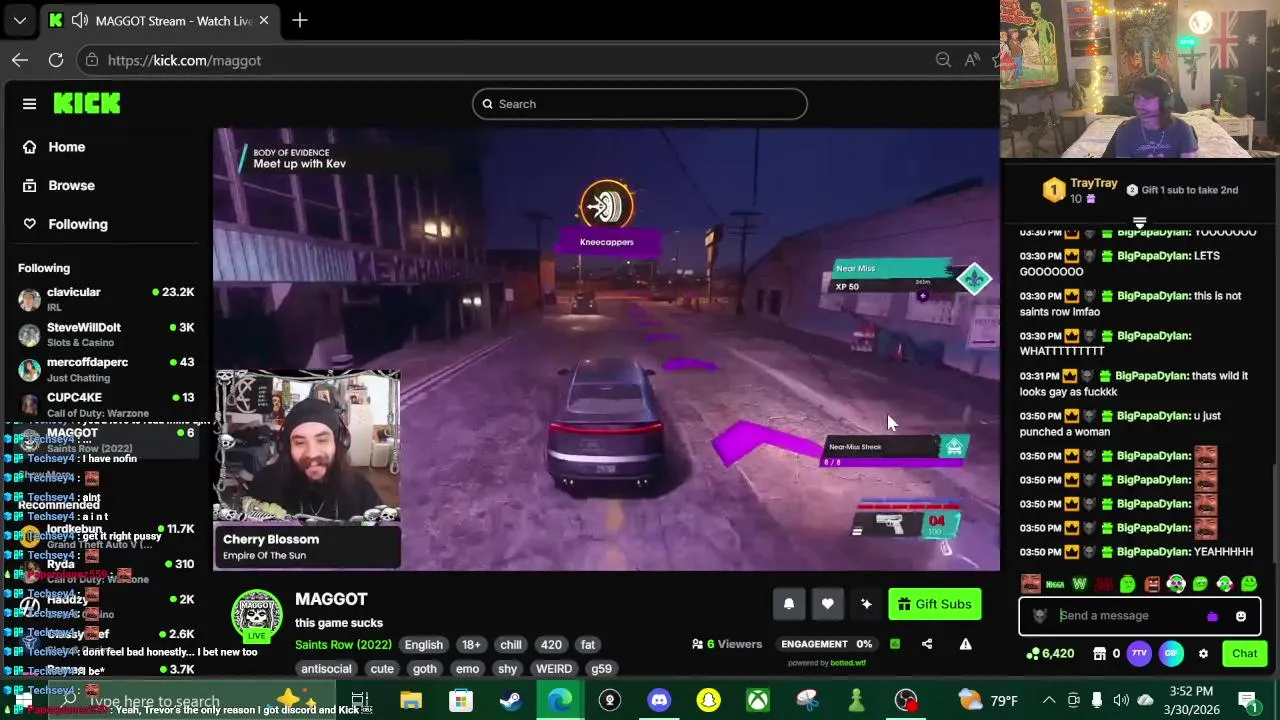Open the channel points shop icon

click(1099, 654)
